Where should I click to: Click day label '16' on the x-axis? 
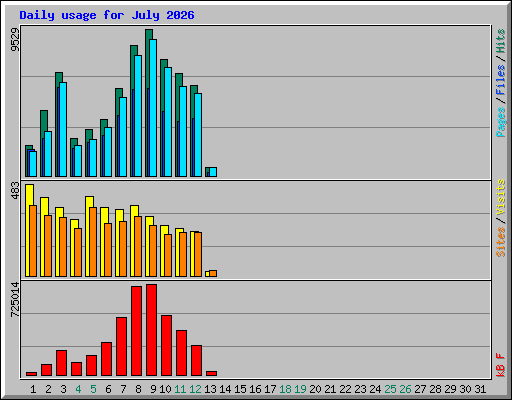255,389
